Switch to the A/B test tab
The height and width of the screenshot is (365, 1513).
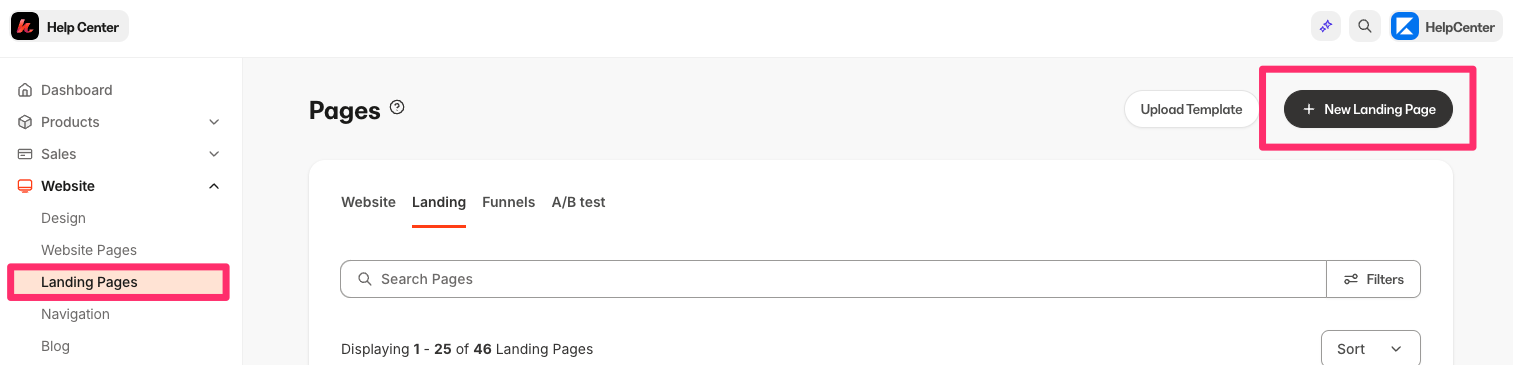[578, 202]
